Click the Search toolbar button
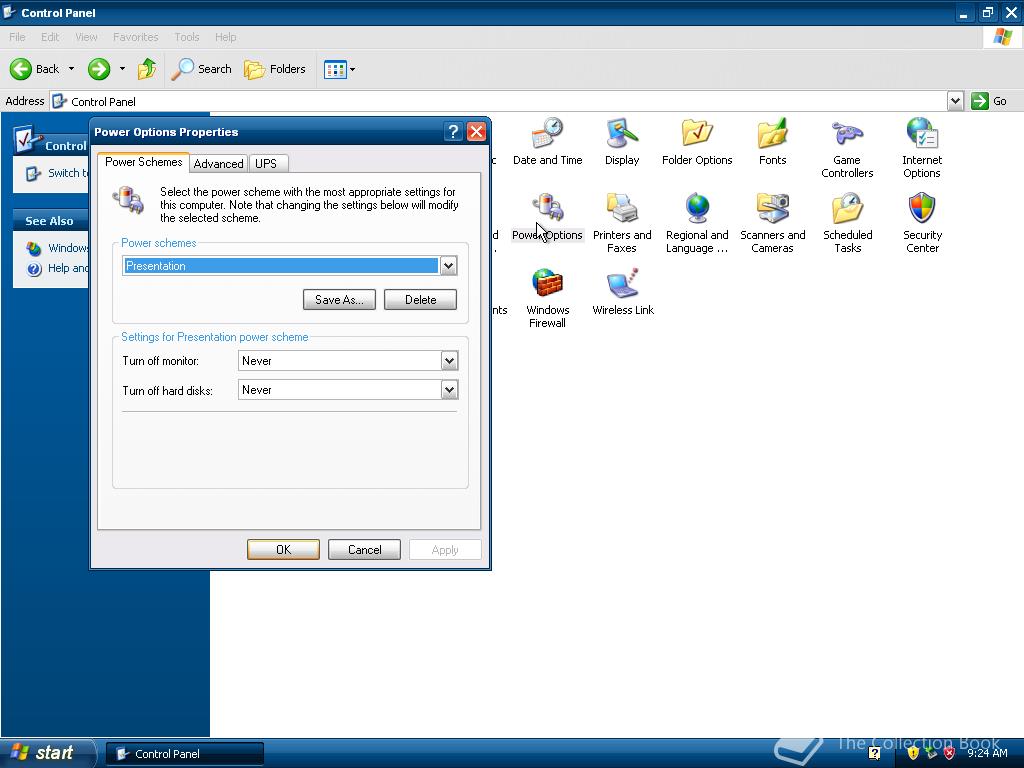This screenshot has height=768, width=1024. 201,69
